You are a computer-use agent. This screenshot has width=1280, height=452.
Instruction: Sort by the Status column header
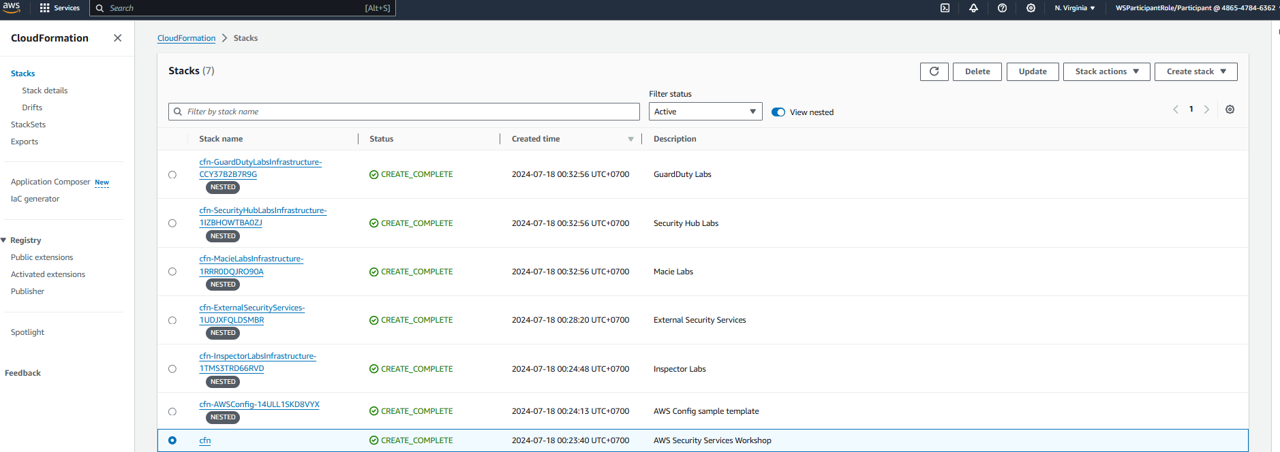point(381,139)
